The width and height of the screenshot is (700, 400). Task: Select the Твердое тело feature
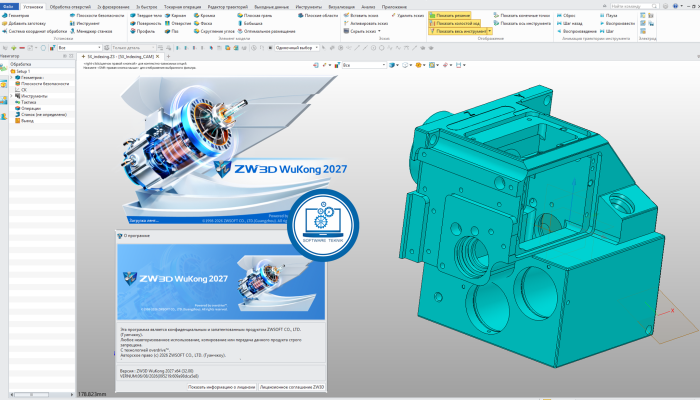[146, 15]
